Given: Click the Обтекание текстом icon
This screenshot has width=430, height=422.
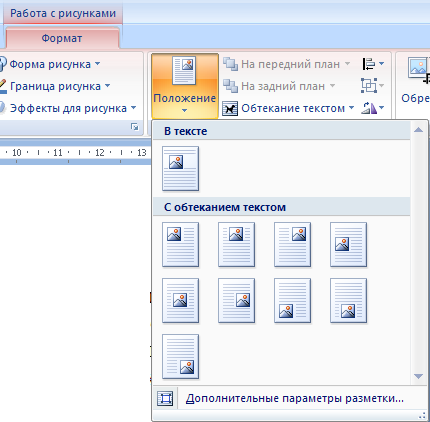Looking at the screenshot, I should 230,108.
